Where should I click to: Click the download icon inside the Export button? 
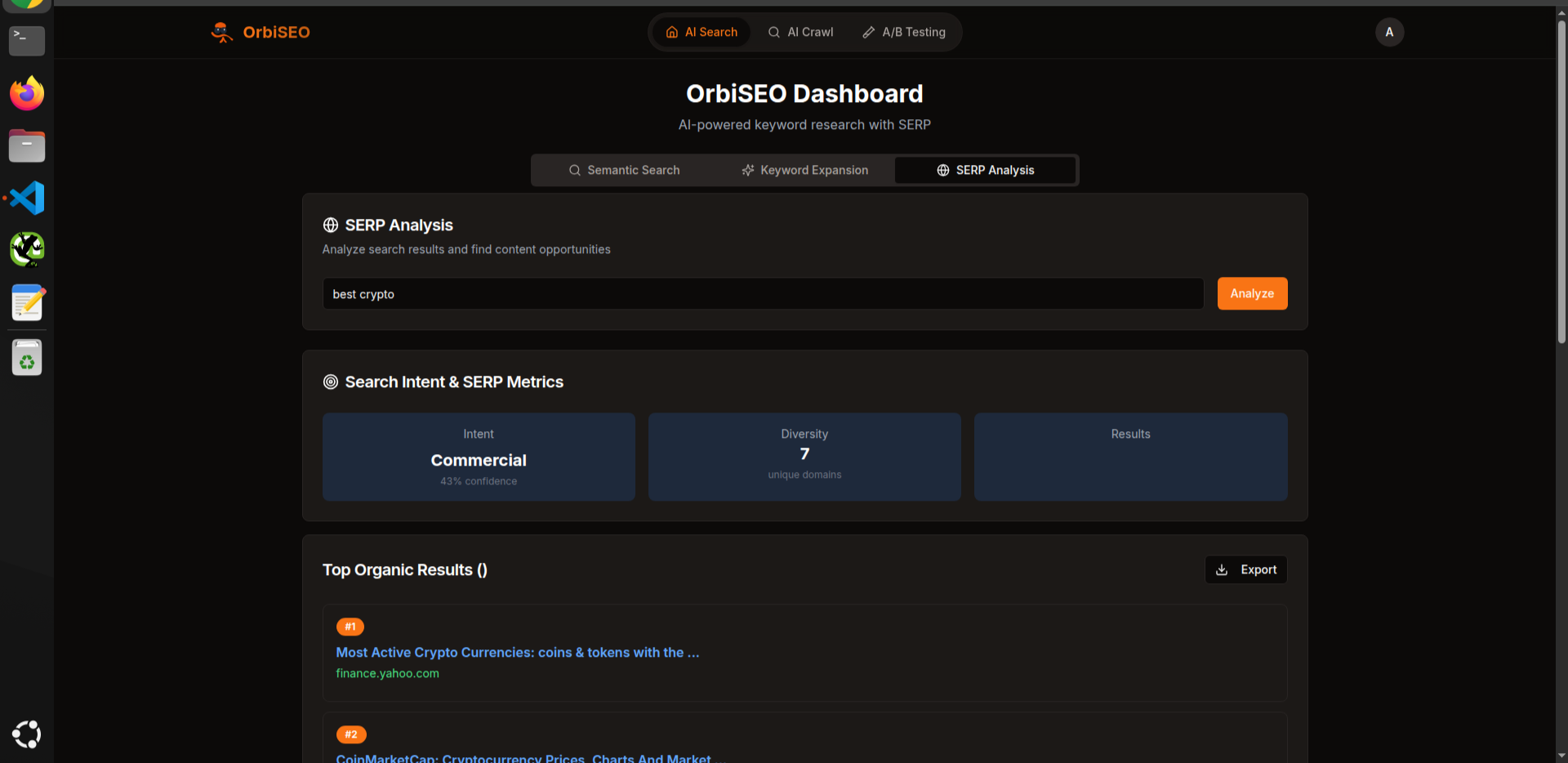tap(1222, 569)
